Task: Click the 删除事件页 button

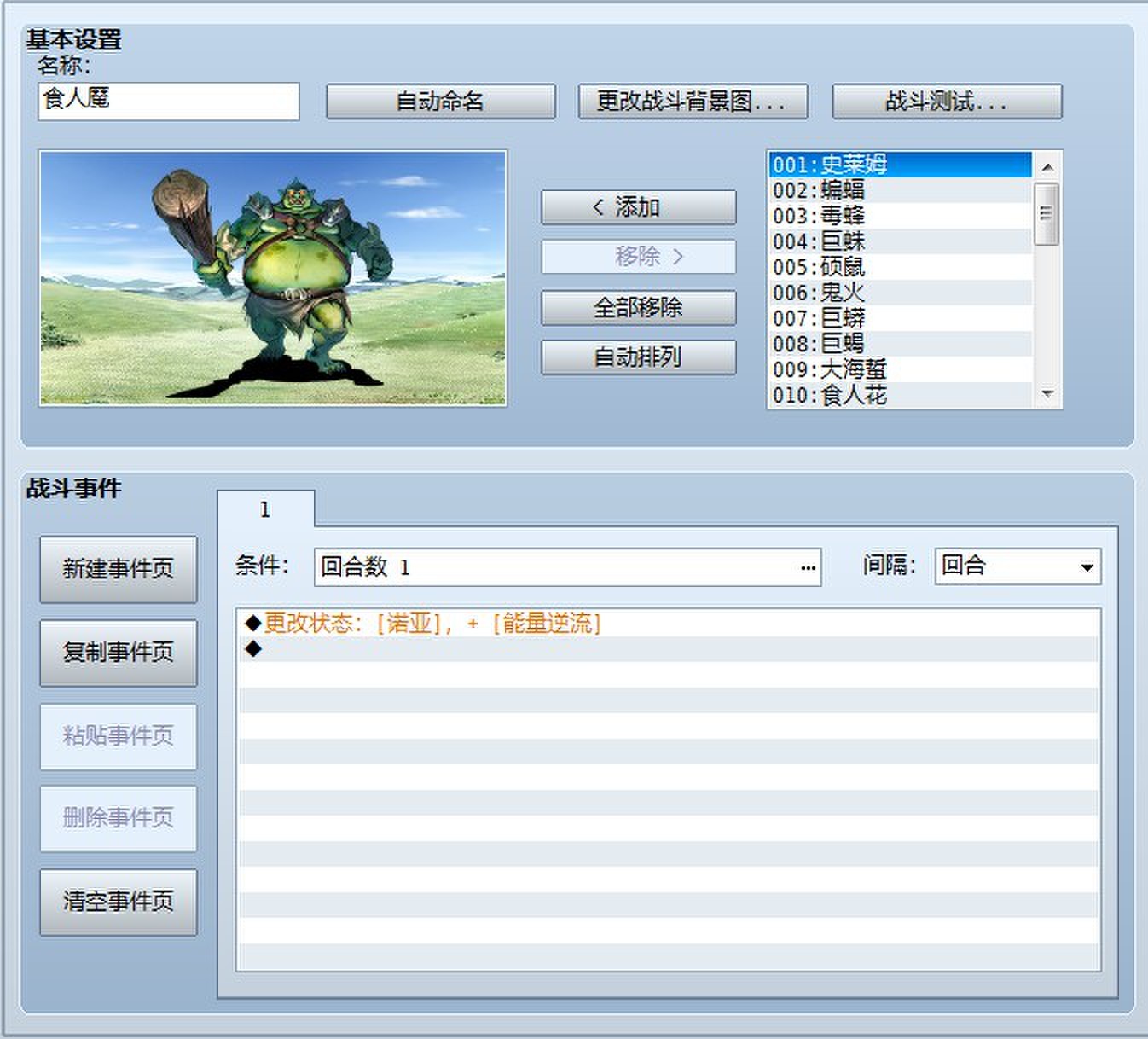Action: point(119,818)
